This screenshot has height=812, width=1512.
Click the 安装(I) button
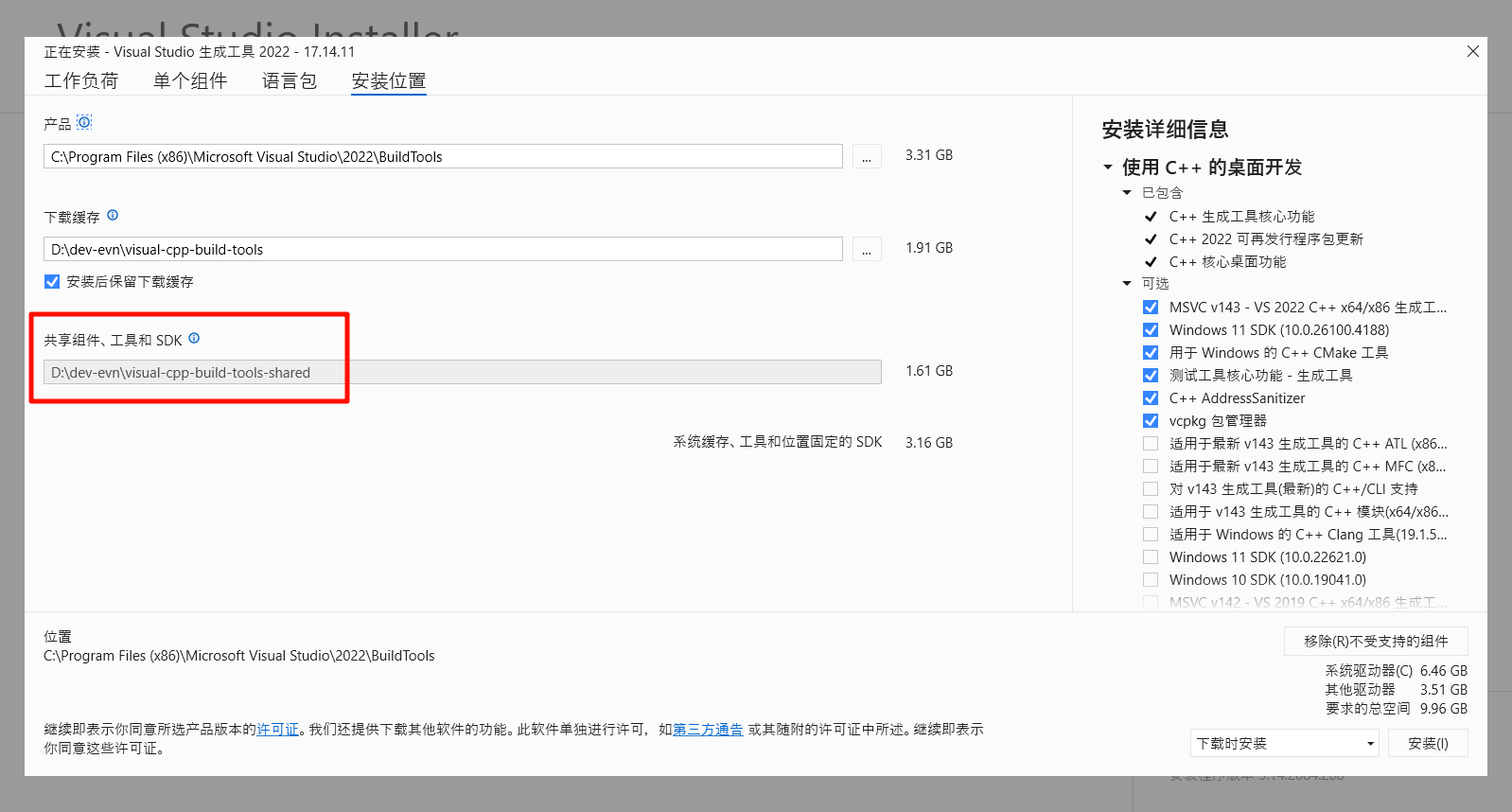tap(1428, 743)
